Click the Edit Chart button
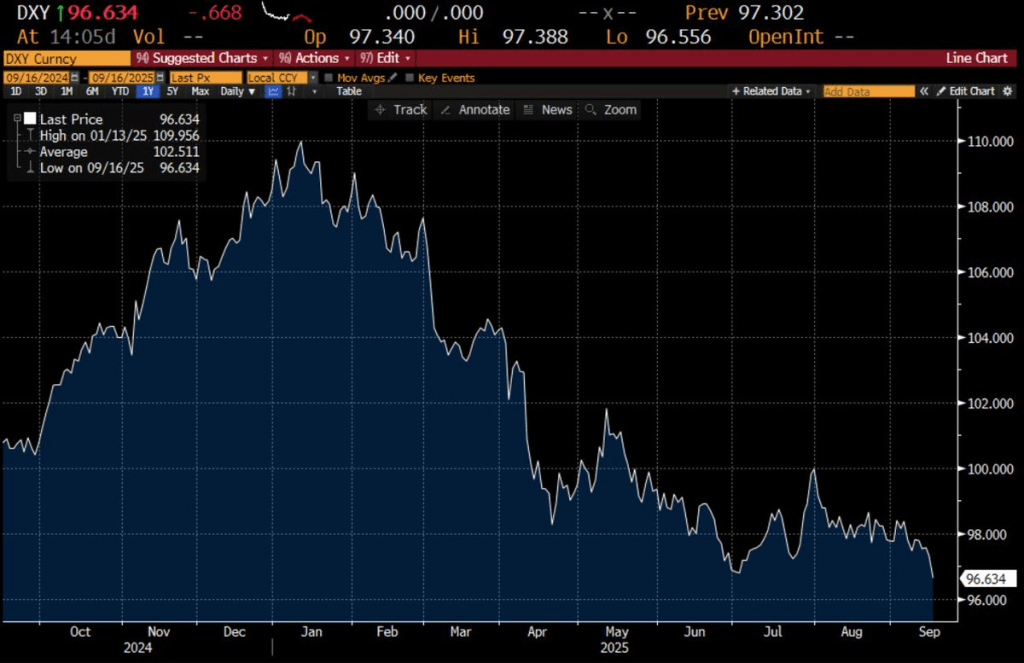 click(x=964, y=91)
